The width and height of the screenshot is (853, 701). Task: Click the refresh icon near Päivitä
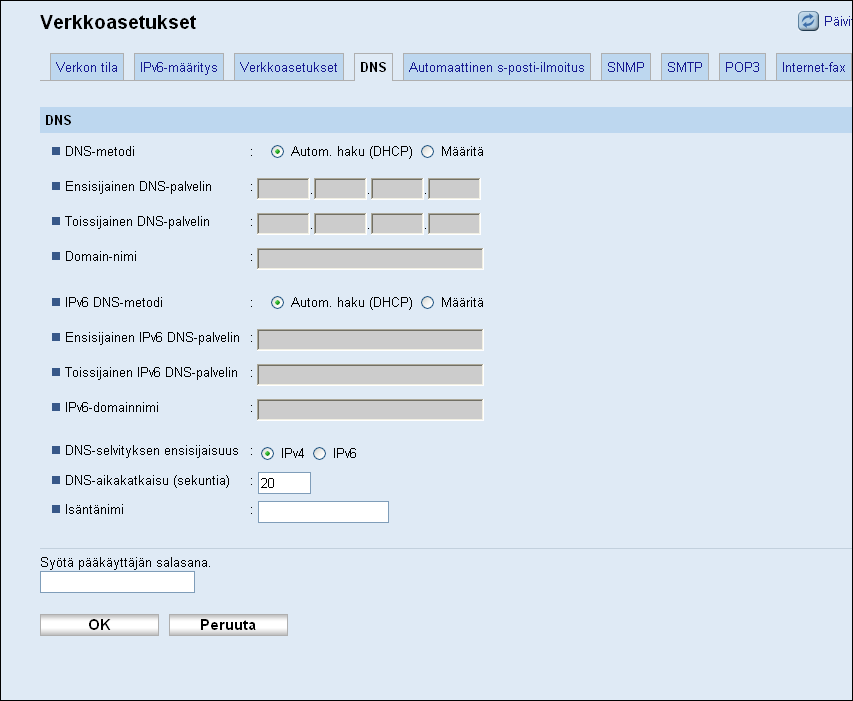pyautogui.click(x=808, y=21)
